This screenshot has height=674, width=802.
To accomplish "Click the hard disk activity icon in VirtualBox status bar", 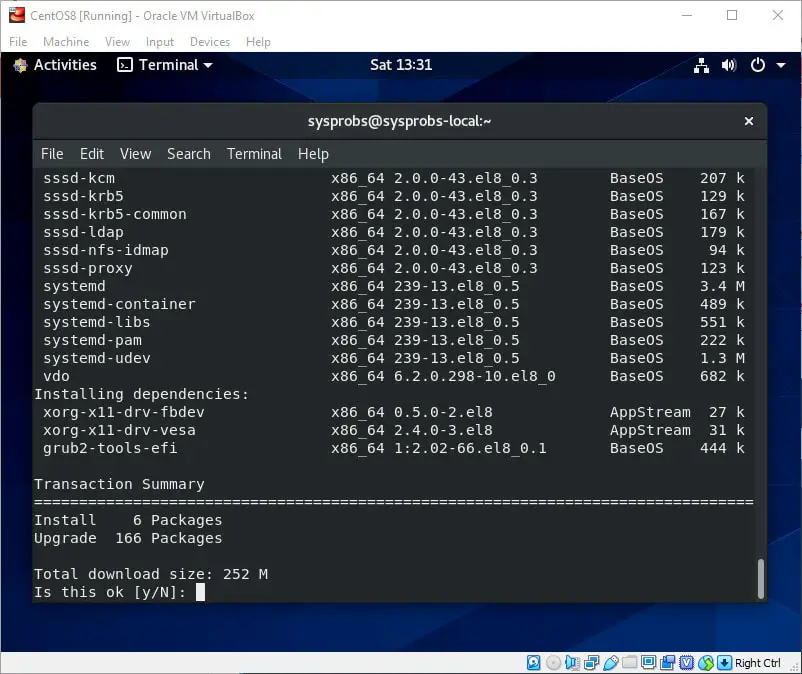I will tap(533, 663).
